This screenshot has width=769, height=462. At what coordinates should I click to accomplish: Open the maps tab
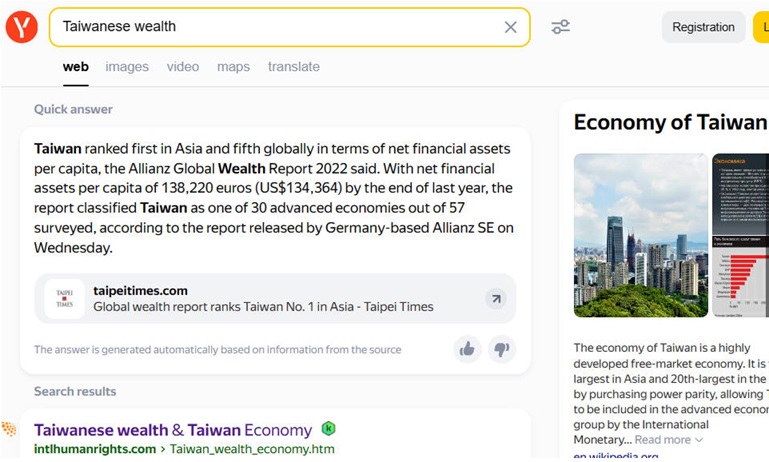tap(233, 67)
